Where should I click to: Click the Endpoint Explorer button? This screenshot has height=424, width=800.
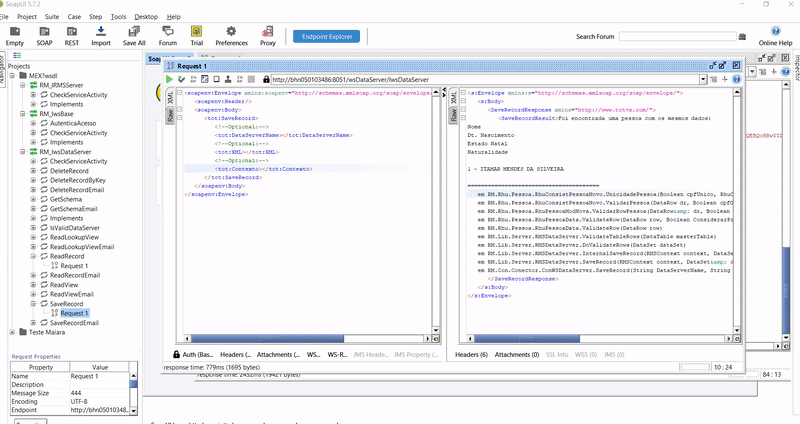pyautogui.click(x=327, y=36)
